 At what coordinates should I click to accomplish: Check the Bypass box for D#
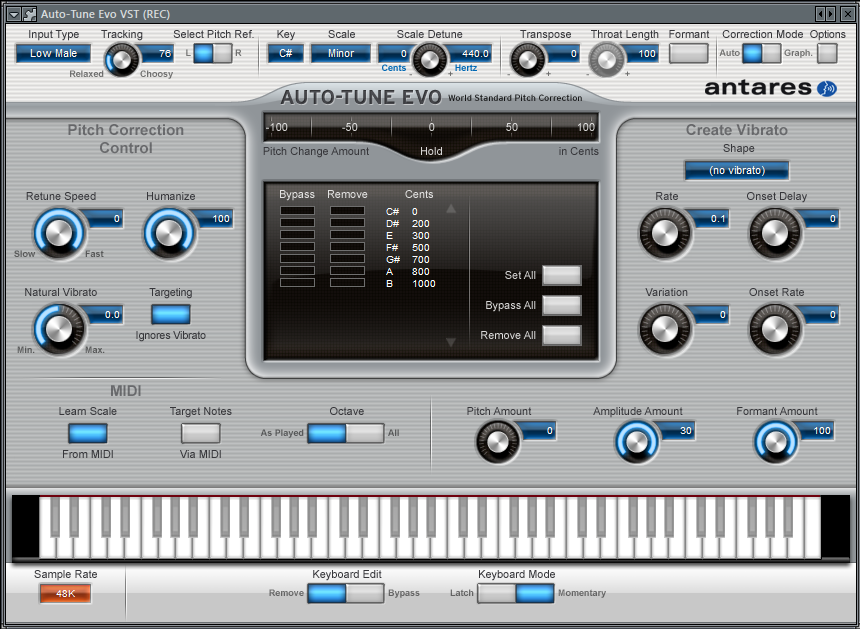[297, 223]
